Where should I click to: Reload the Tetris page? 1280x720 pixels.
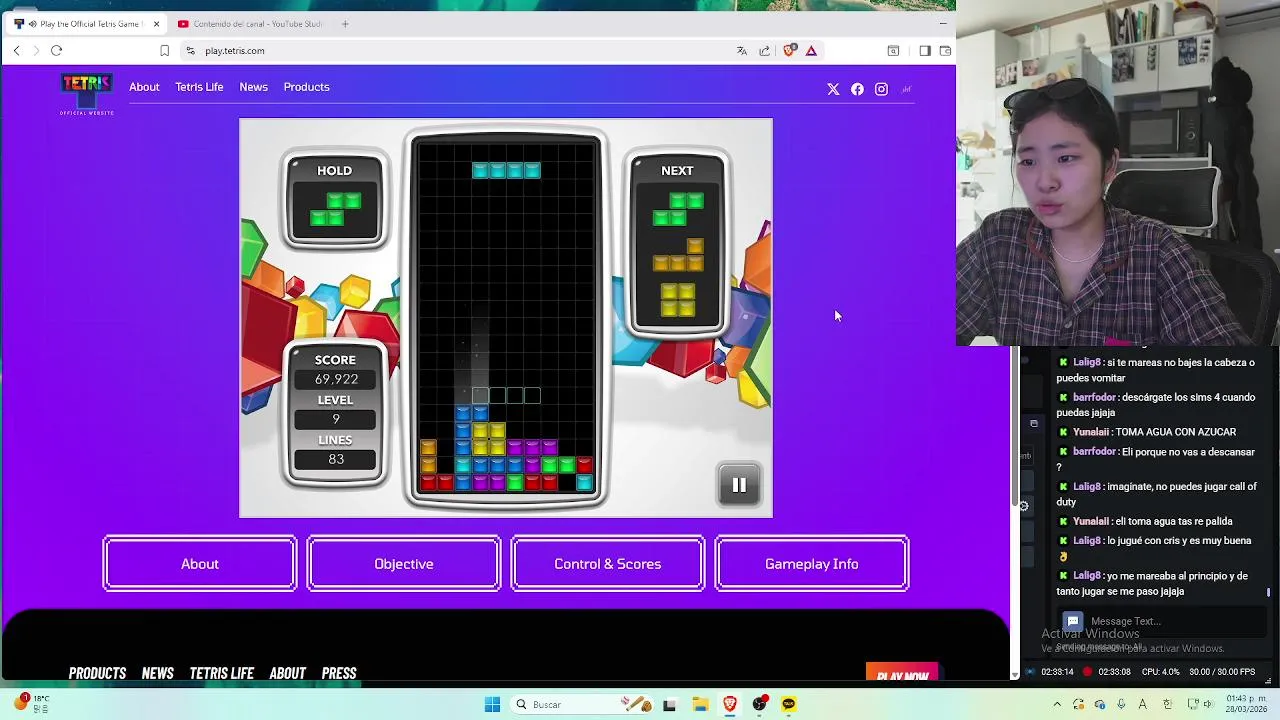pos(56,51)
